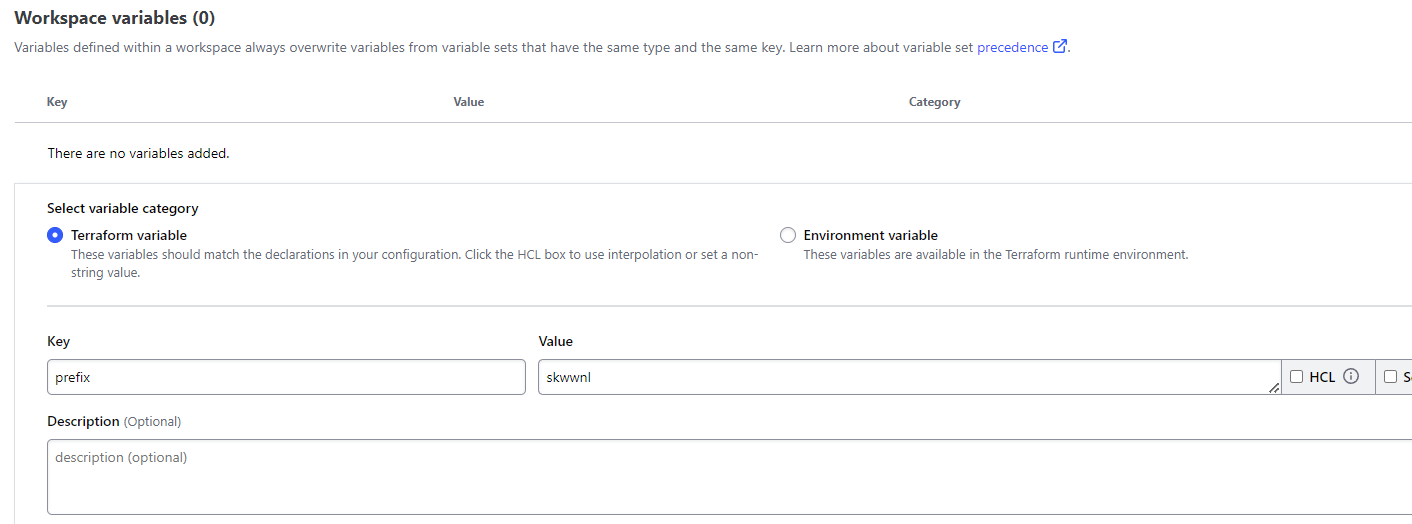1412x524 pixels.
Task: Choose the Environment variable radio option
Action: (788, 236)
